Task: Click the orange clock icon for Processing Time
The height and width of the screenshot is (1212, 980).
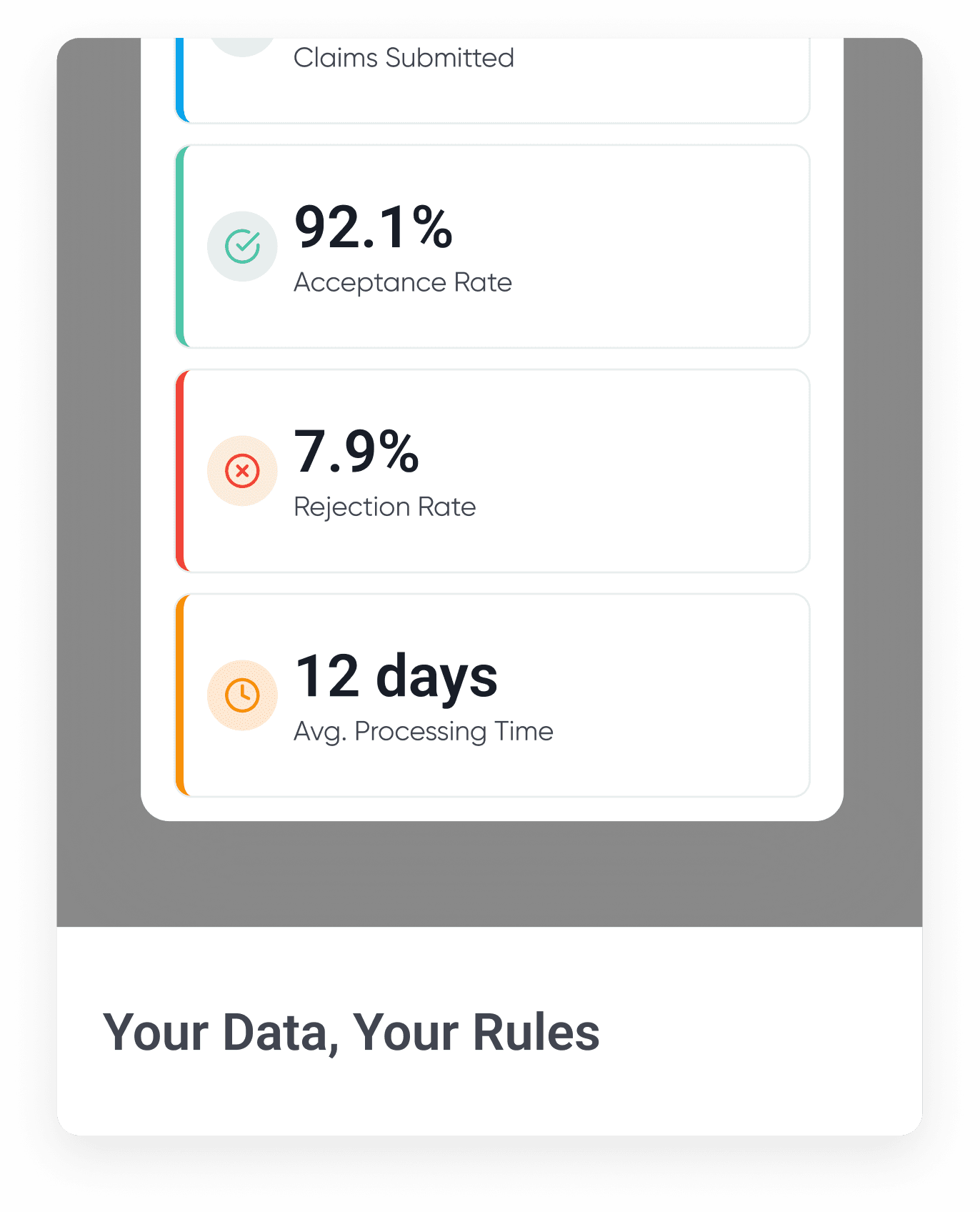Action: (242, 695)
